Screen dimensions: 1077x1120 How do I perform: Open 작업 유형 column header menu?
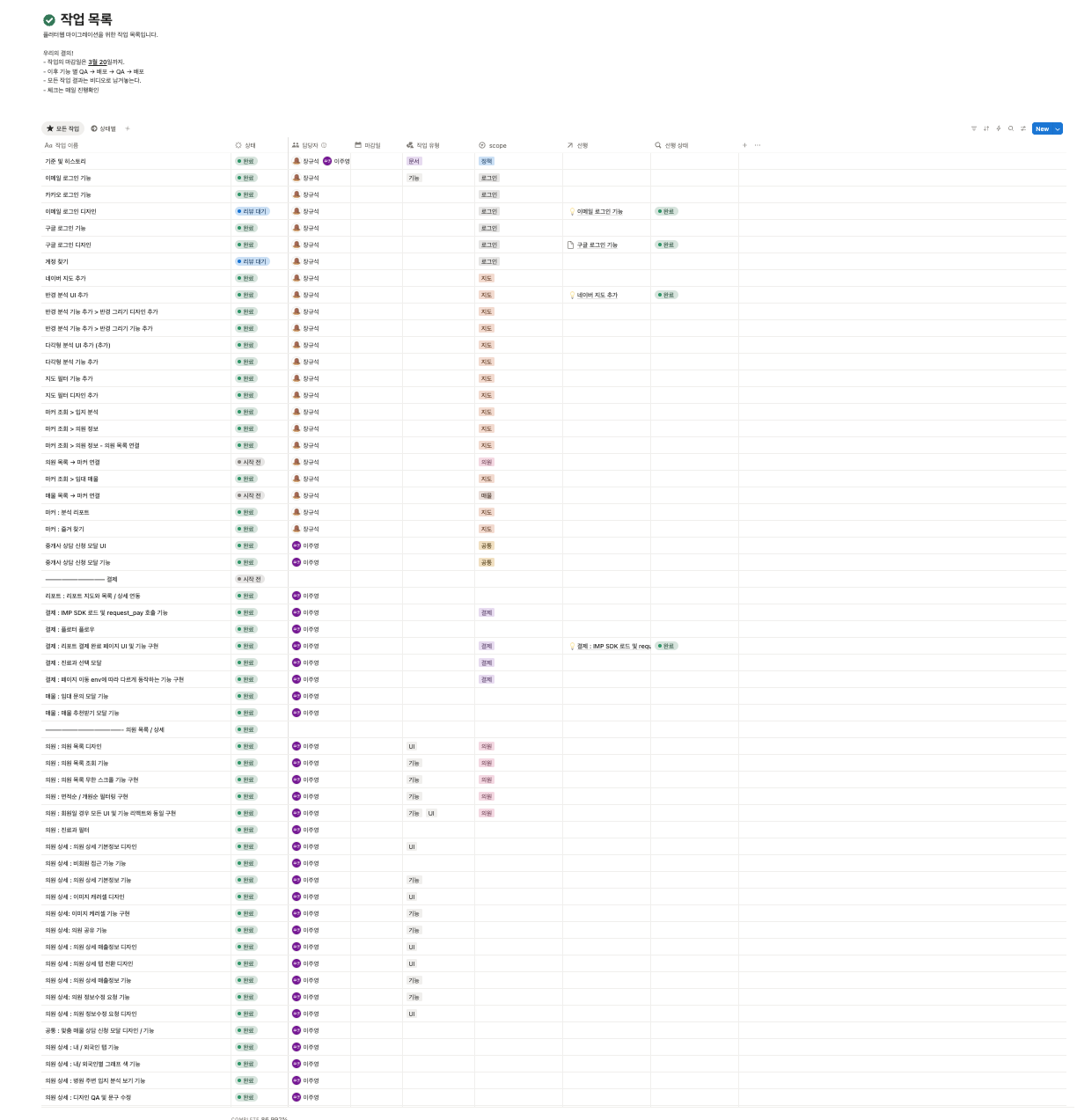click(x=439, y=145)
